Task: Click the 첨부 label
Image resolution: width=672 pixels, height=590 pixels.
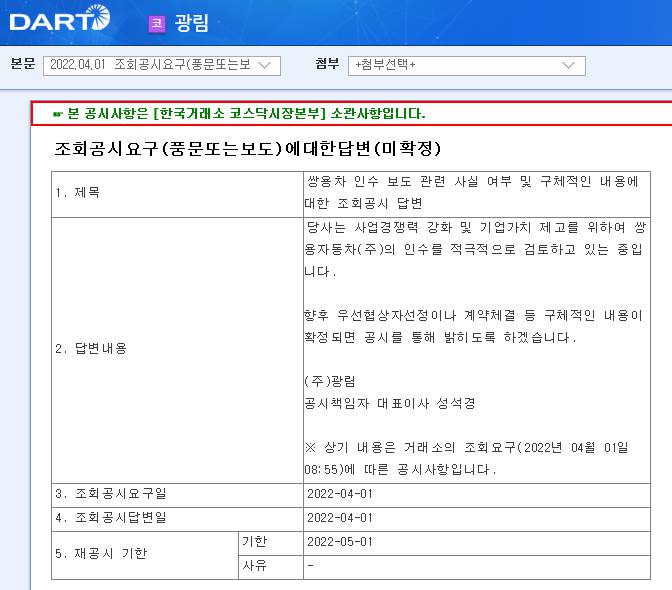Action: [327, 64]
